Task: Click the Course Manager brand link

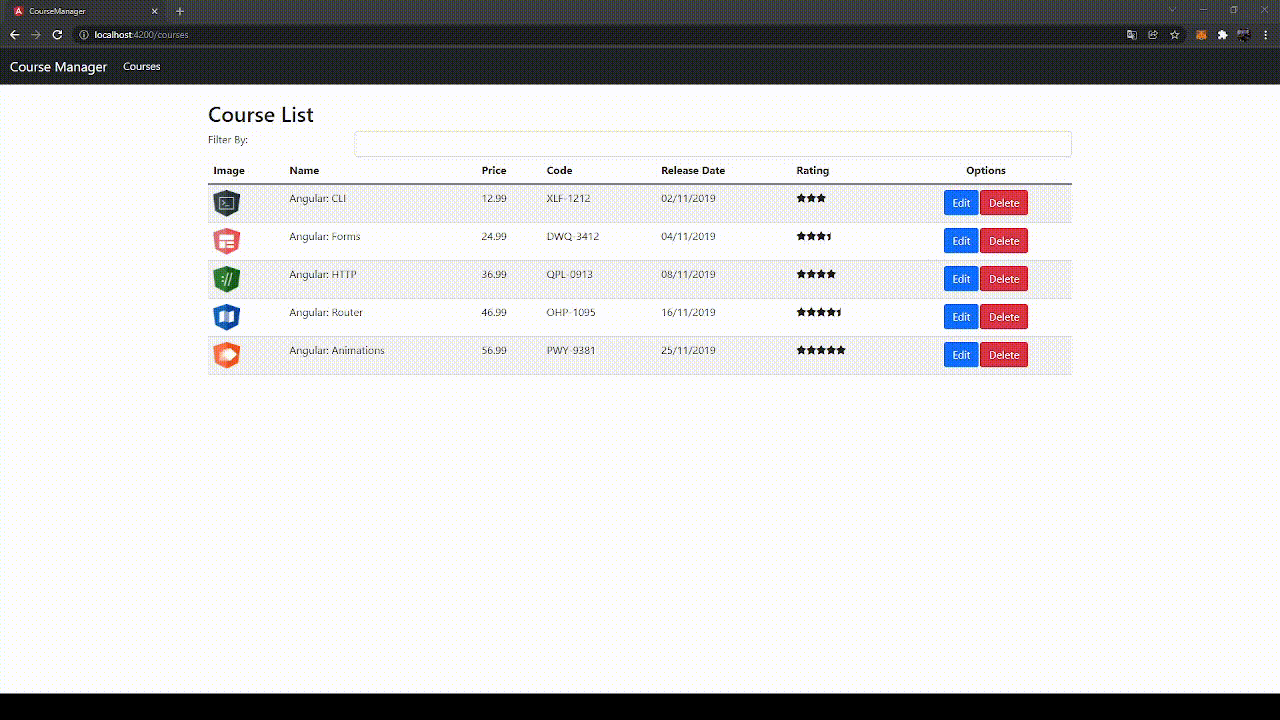Action: click(58, 67)
